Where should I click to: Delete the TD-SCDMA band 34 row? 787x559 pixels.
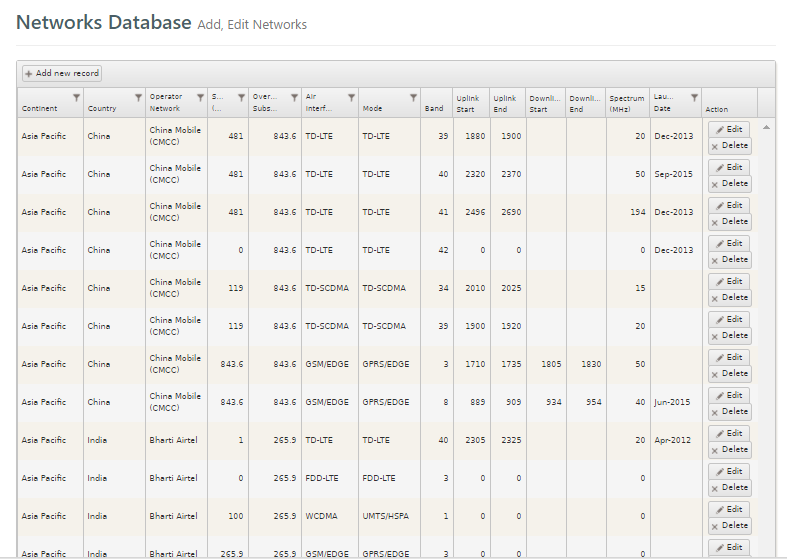(x=730, y=298)
